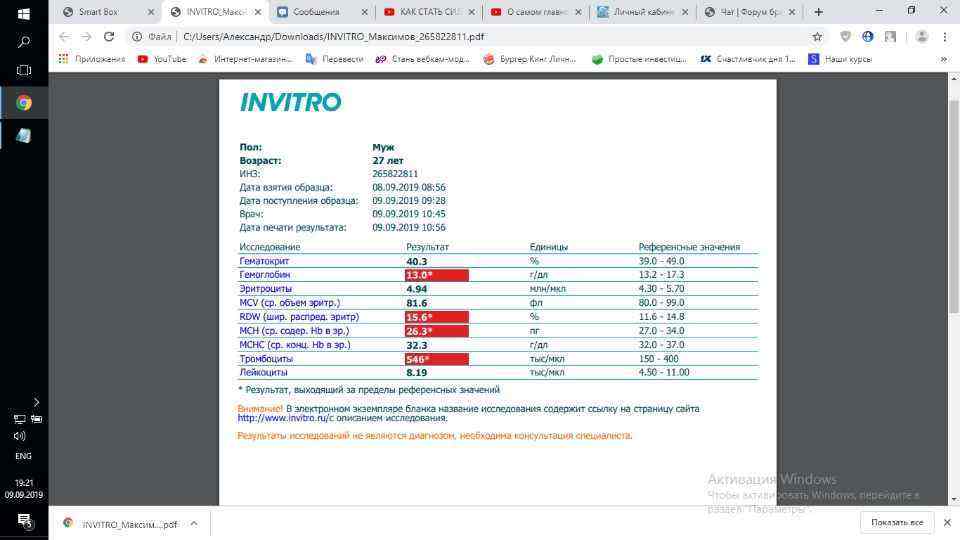Switch input language from ENG
This screenshot has height=540, width=960.
[23, 456]
